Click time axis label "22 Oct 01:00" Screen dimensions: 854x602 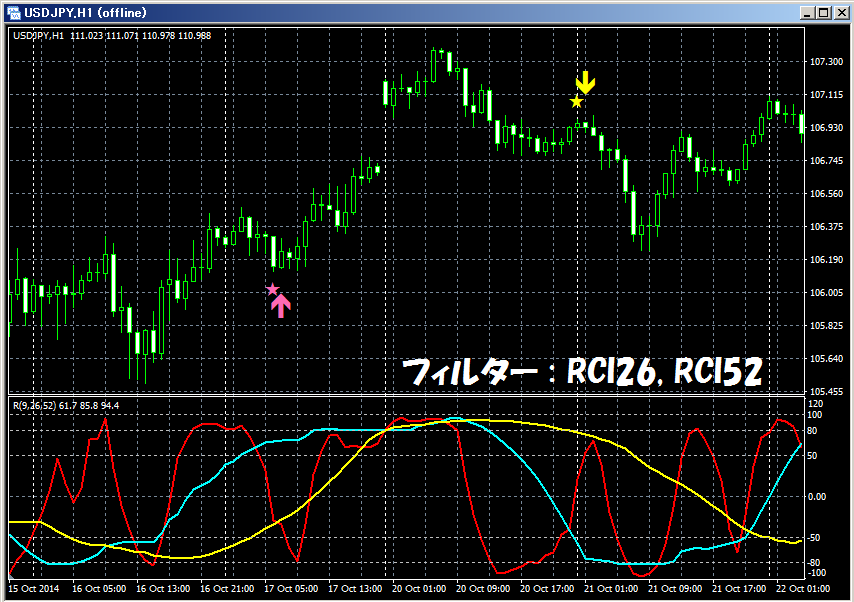(803, 589)
